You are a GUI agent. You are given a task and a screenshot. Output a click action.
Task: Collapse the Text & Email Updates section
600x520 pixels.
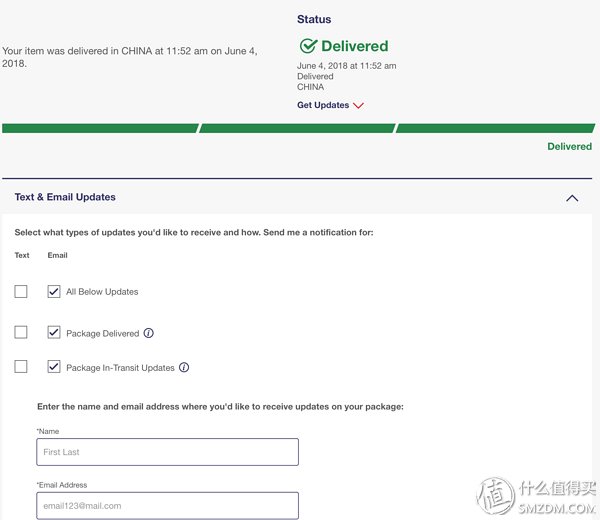(572, 198)
